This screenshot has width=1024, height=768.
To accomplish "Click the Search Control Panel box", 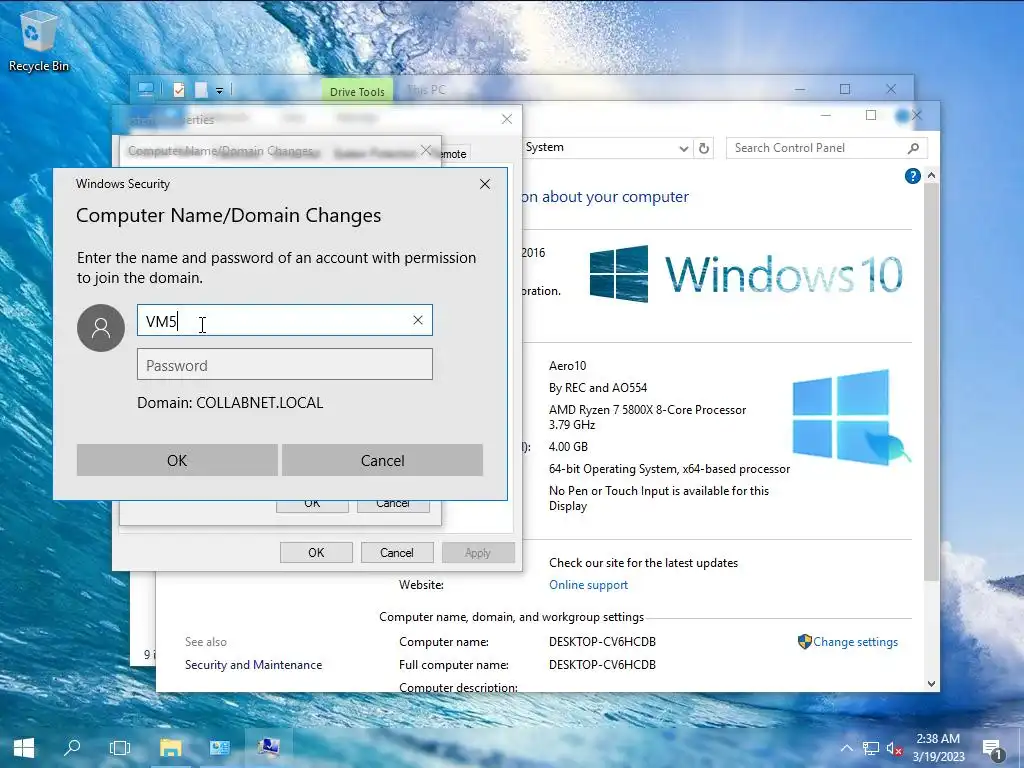I will pos(816,148).
